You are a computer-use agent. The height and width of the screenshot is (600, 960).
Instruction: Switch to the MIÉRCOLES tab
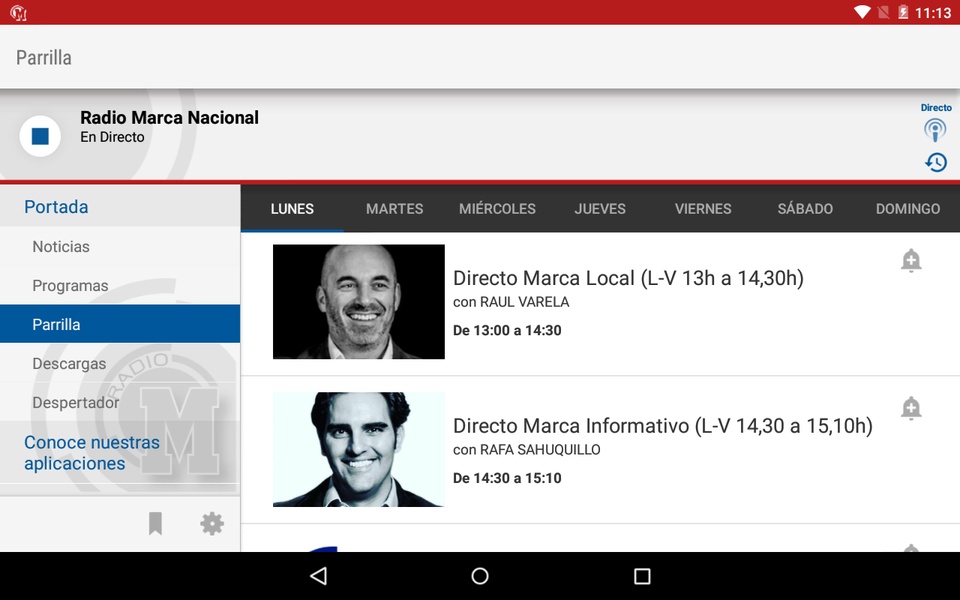pos(497,209)
